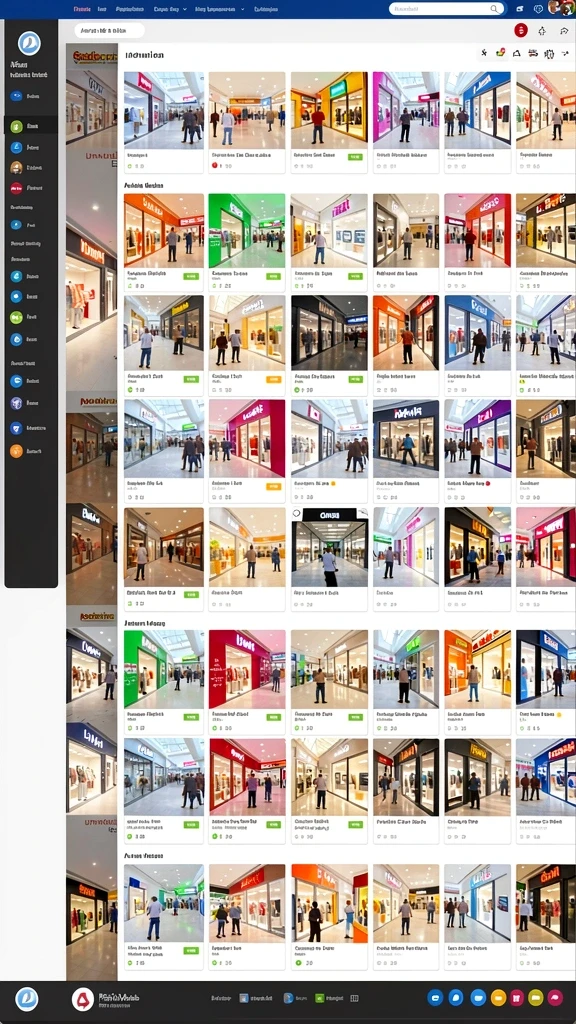Click the small circle icon on the black-header thumbnail
576x1024 pixels.
297,514
